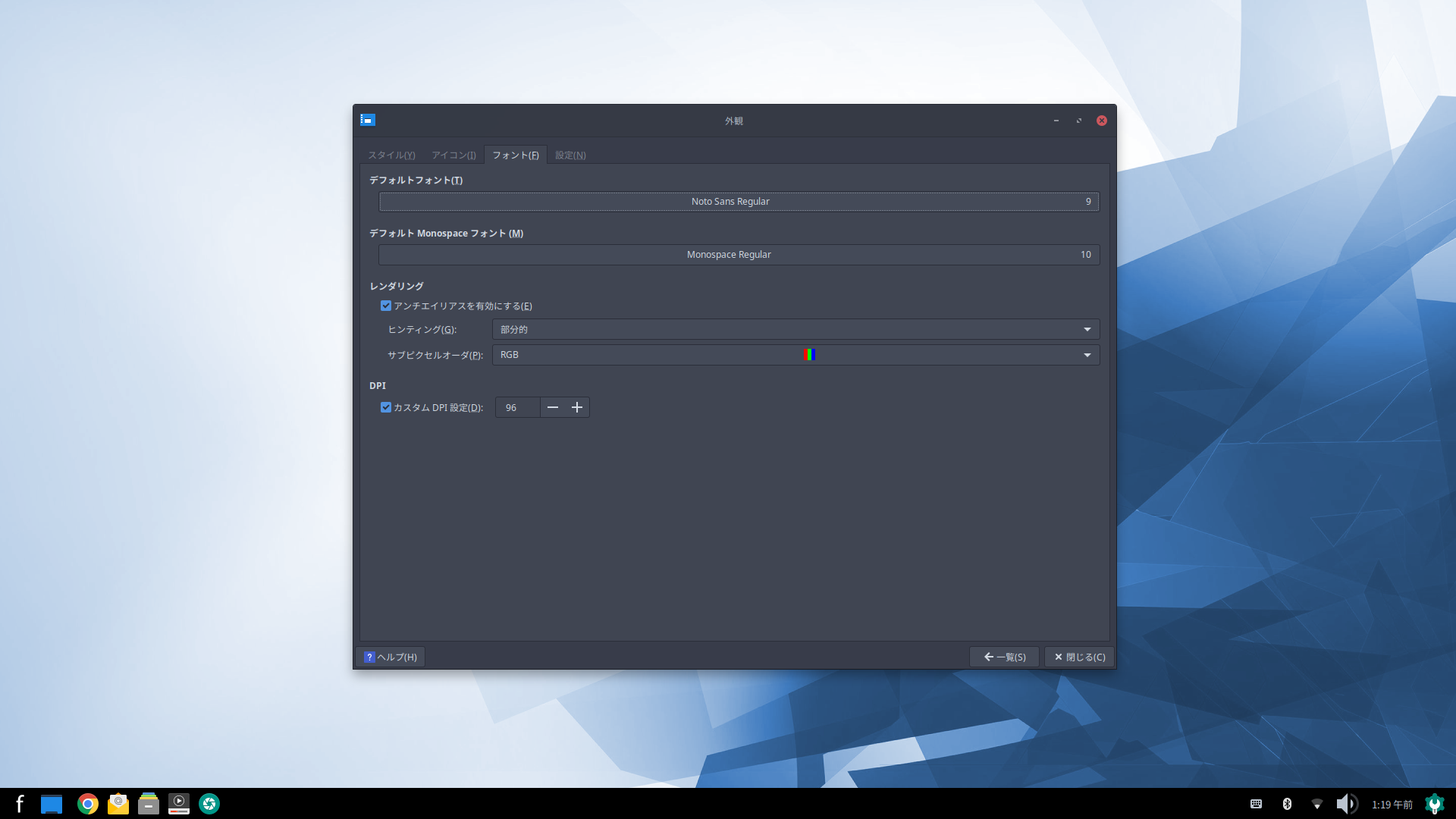Click the DPI value field showing 96
Viewport: 1456px width, 819px height.
[517, 408]
